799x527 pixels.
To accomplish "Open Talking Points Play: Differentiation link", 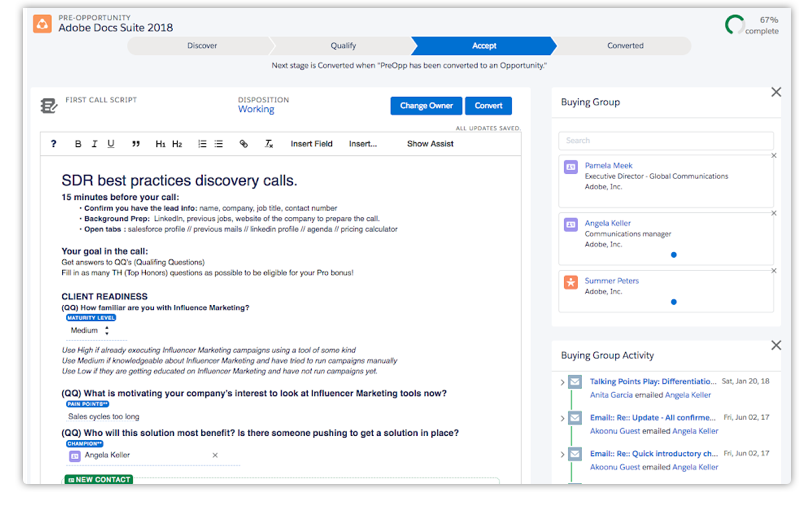I will (653, 381).
